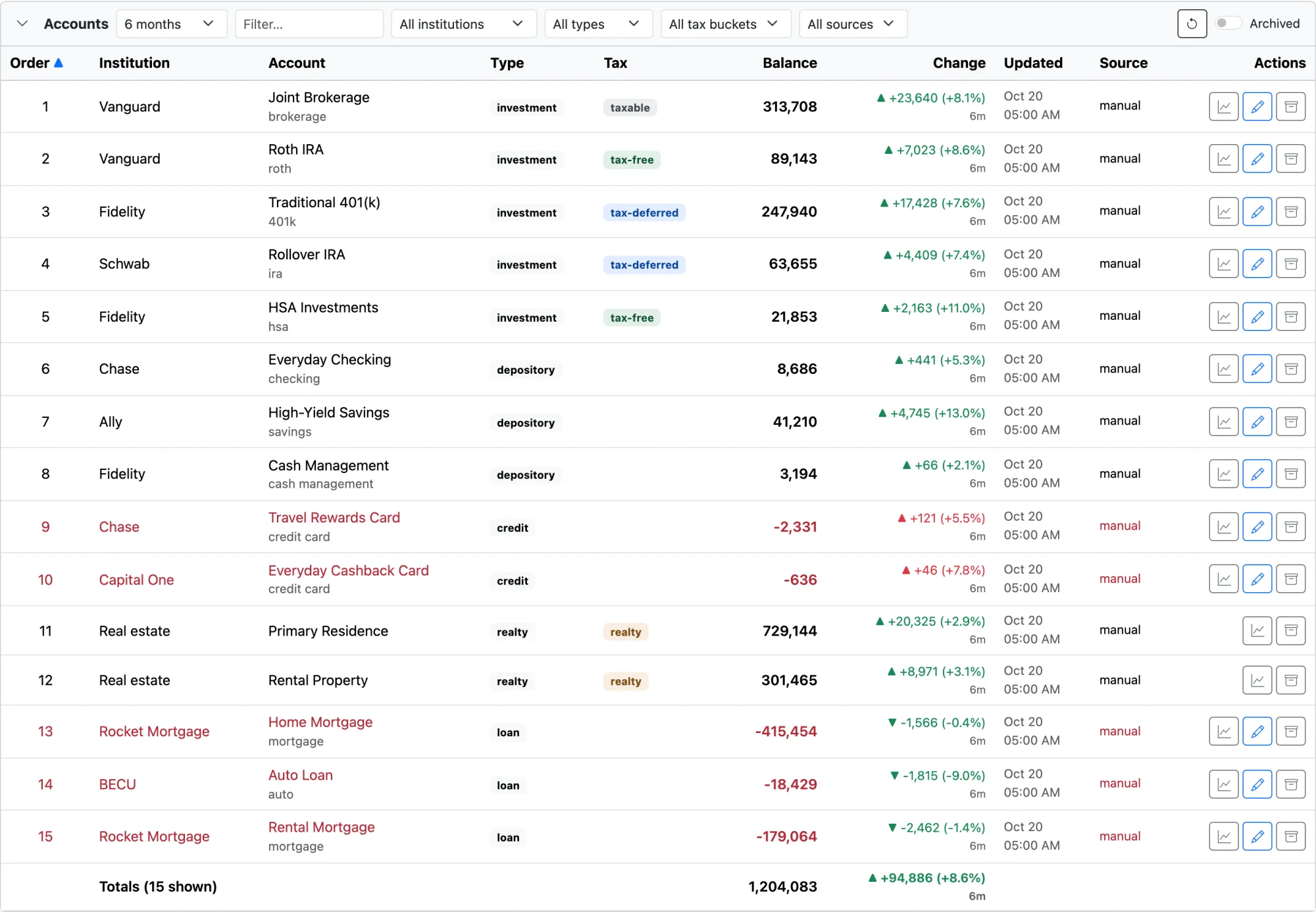1316x912 pixels.
Task: Archive the Rental Mortgage account
Action: pos(1291,836)
